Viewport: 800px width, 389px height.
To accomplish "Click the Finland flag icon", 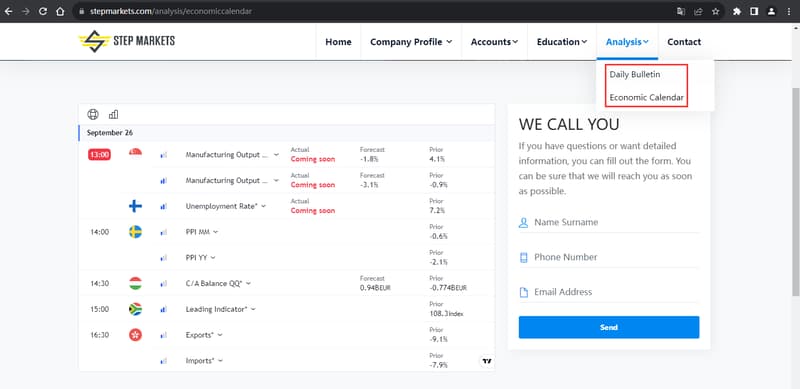I will [x=135, y=206].
